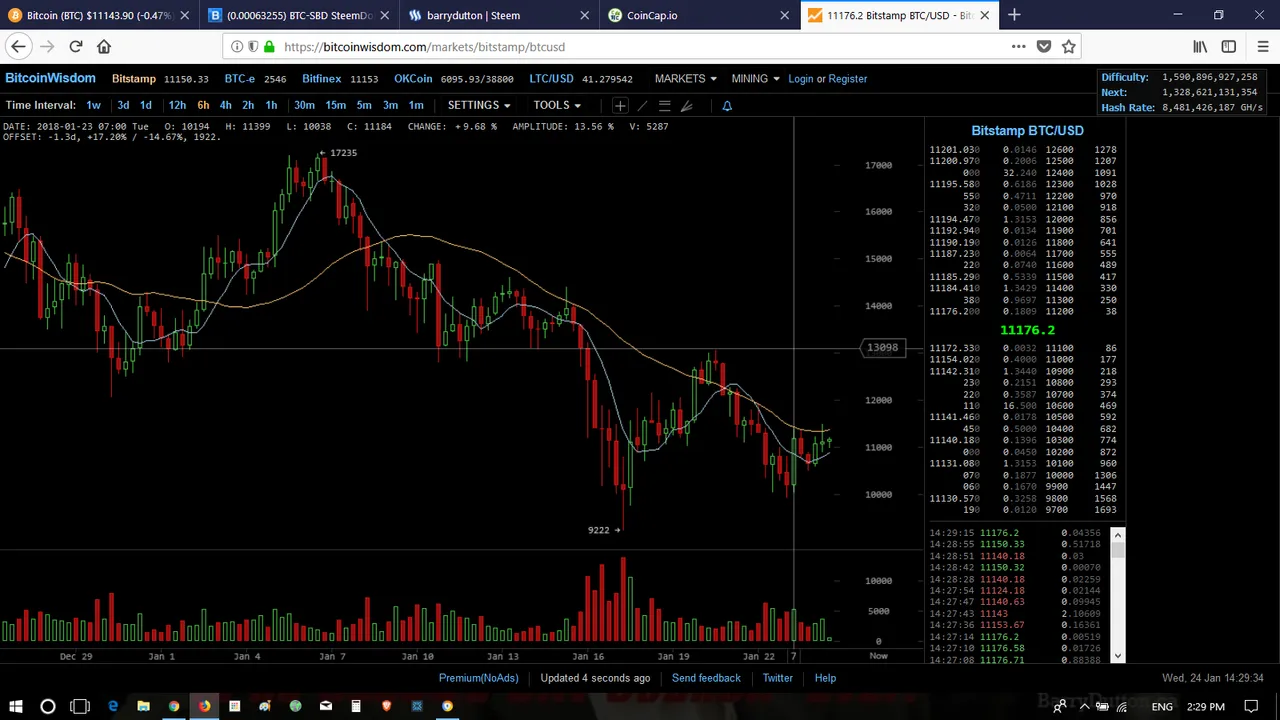Open Calculator from the taskbar

[x=356, y=706]
